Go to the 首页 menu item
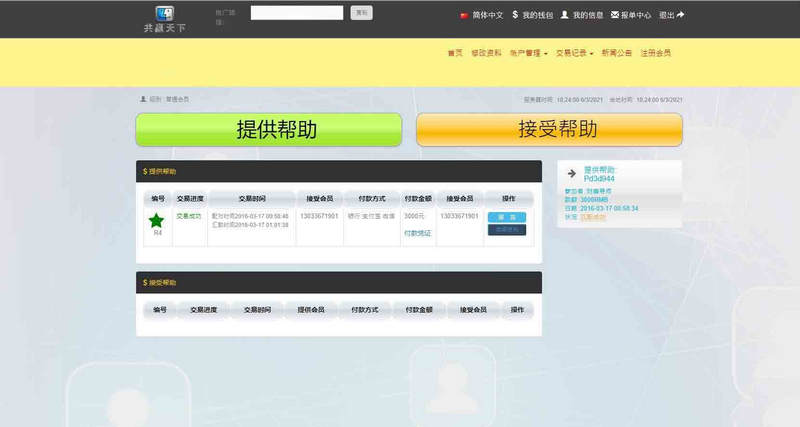The width and height of the screenshot is (800, 427). [x=455, y=53]
